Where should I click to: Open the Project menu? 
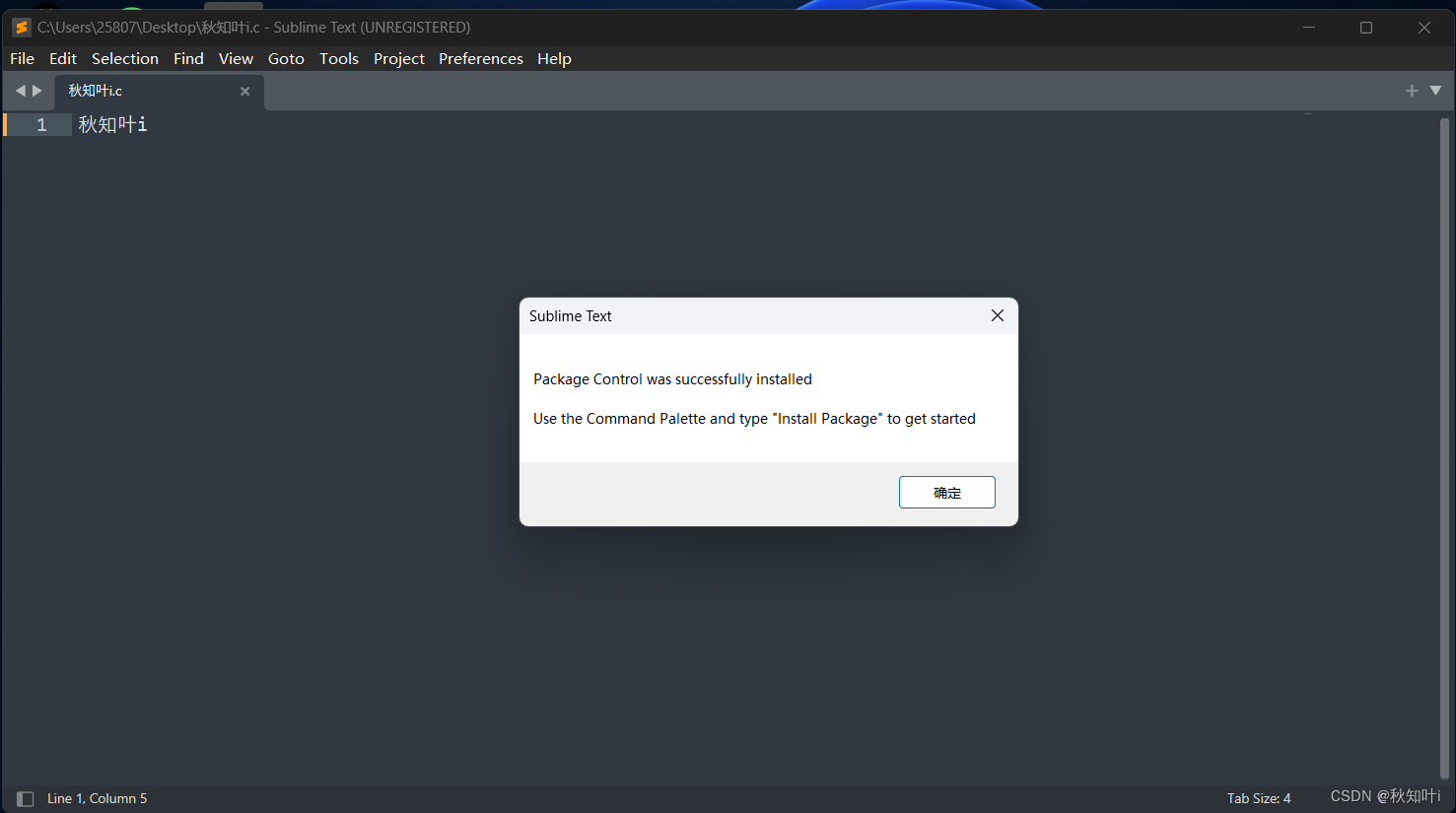click(x=398, y=59)
